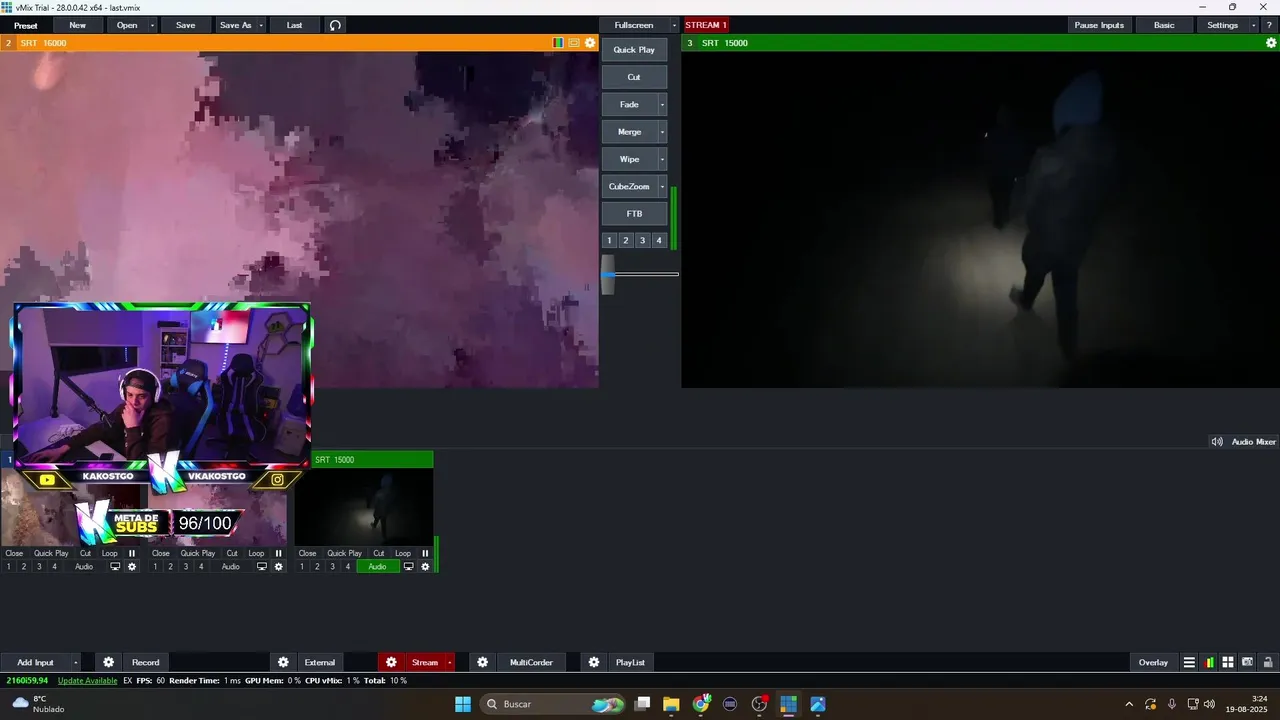The height and width of the screenshot is (720, 1280).
Task: Click New in the top bar
Action: coord(77,25)
